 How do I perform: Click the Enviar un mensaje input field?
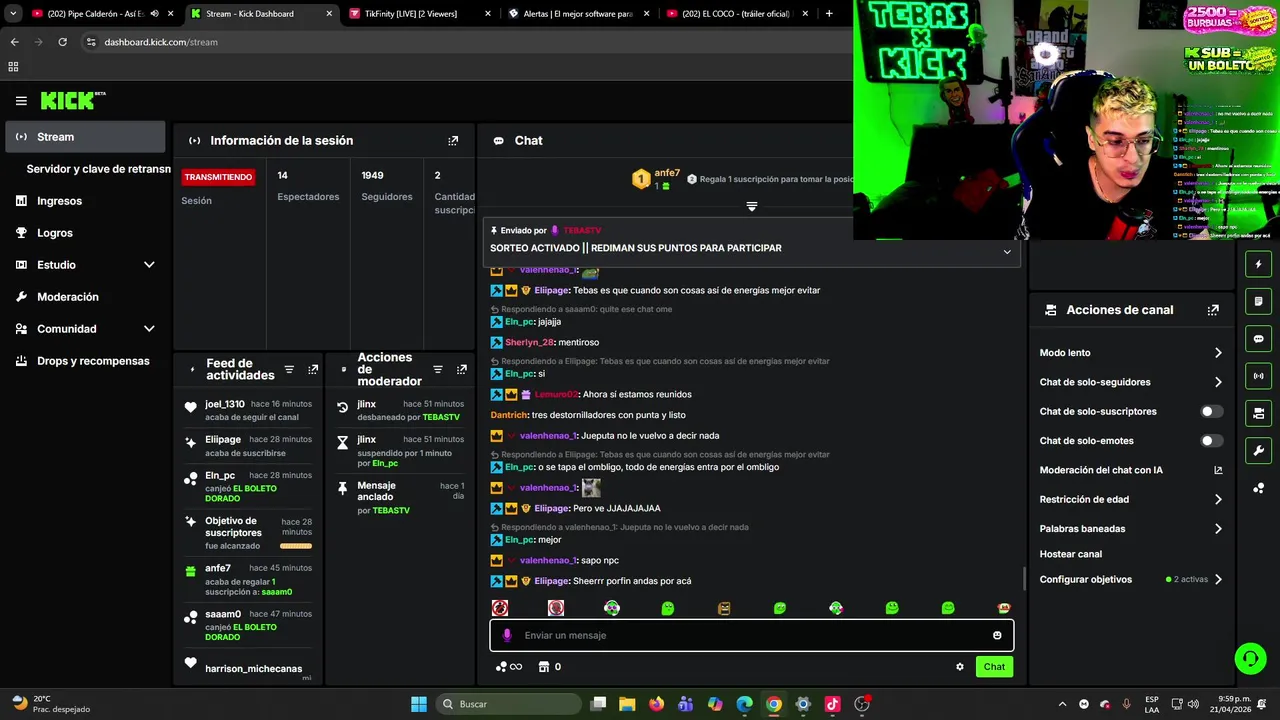click(752, 635)
